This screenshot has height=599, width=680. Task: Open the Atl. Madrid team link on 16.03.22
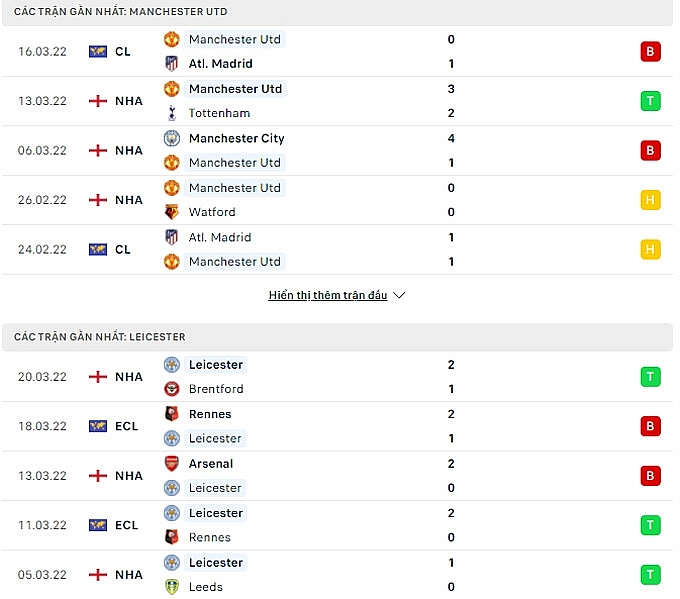[x=220, y=64]
